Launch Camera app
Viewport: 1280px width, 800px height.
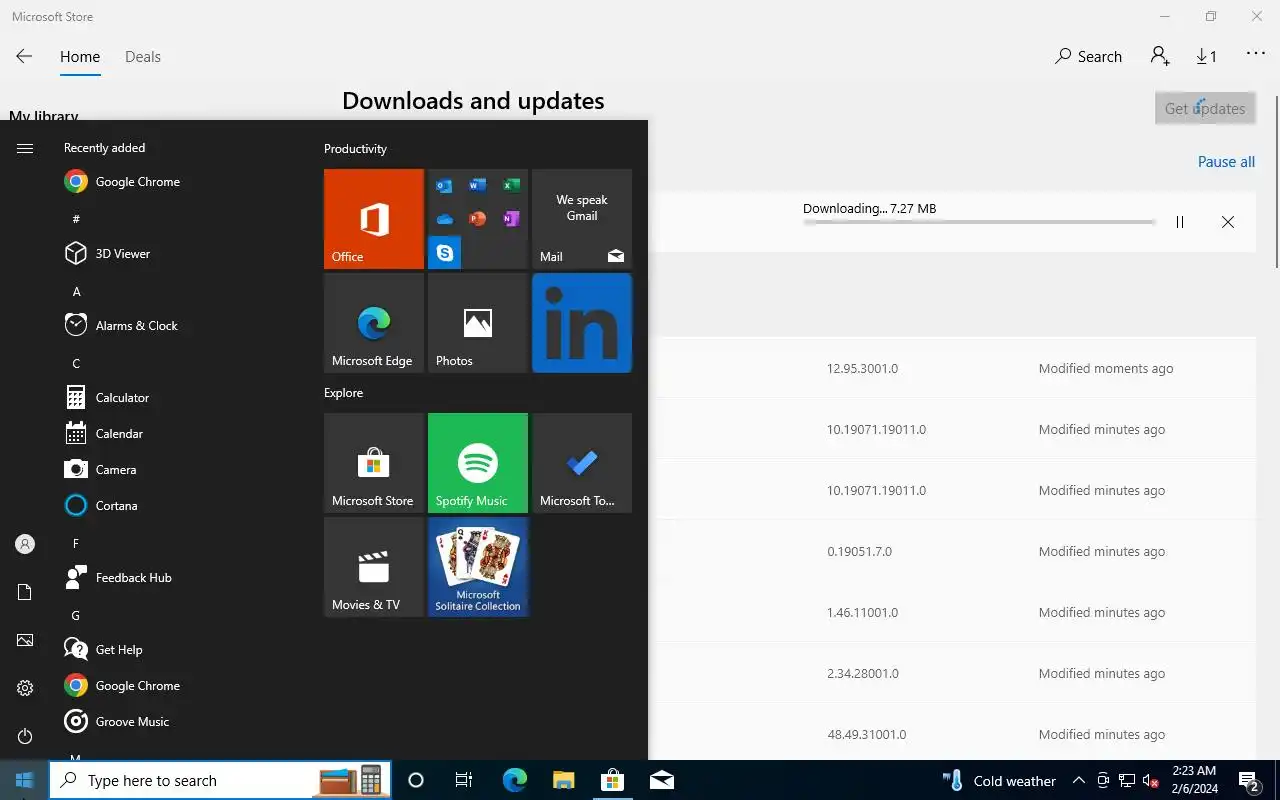tap(160, 470)
